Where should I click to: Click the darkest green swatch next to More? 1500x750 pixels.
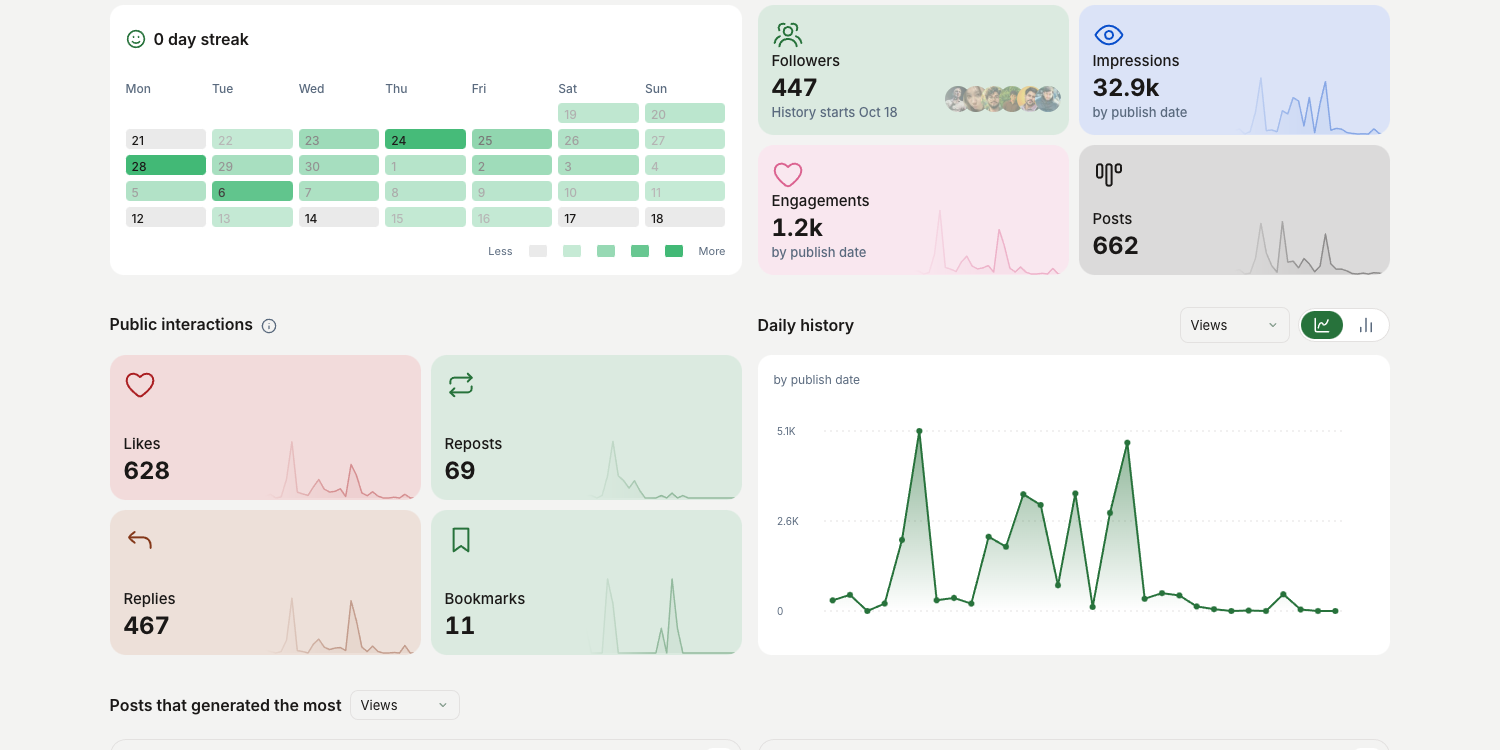674,251
